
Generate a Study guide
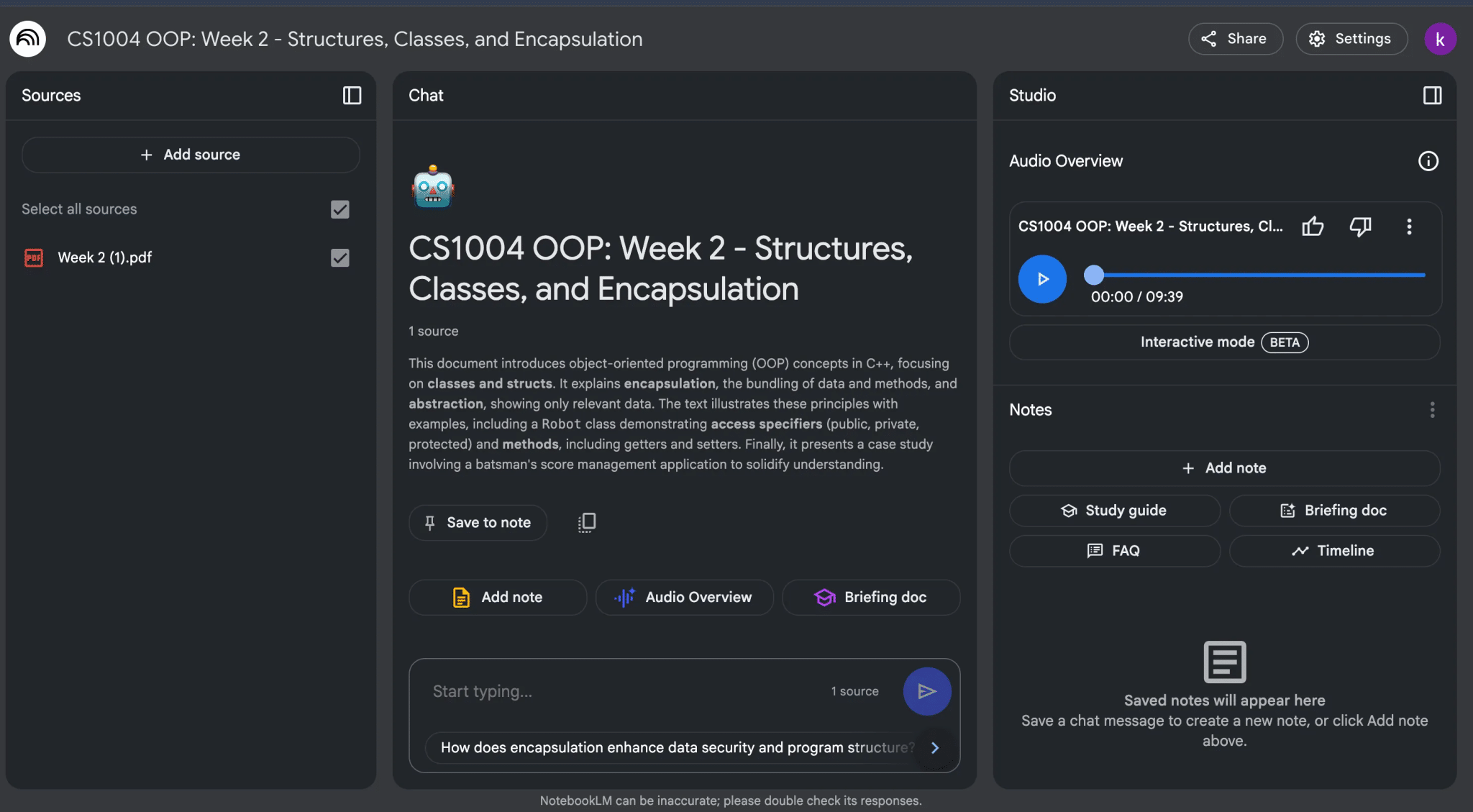1114,511
